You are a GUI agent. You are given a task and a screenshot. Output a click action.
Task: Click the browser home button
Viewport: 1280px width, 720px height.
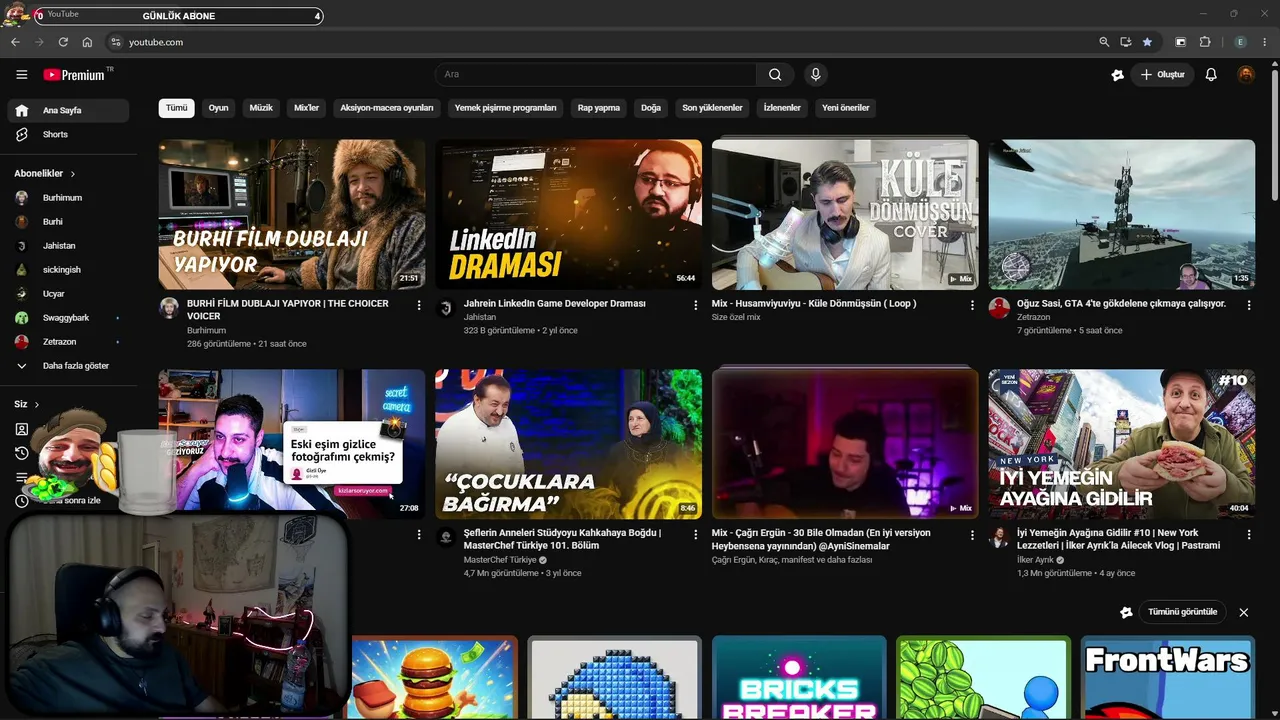pyautogui.click(x=87, y=42)
